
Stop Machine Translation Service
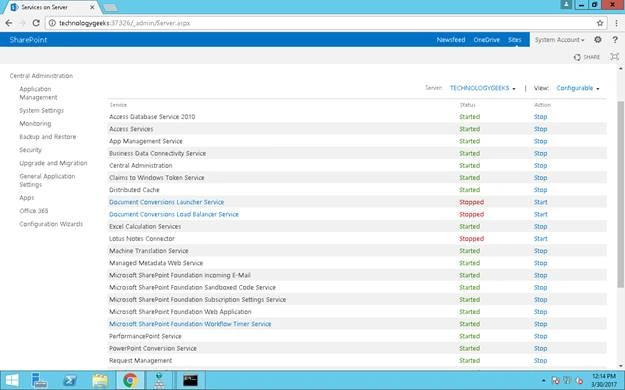point(540,251)
